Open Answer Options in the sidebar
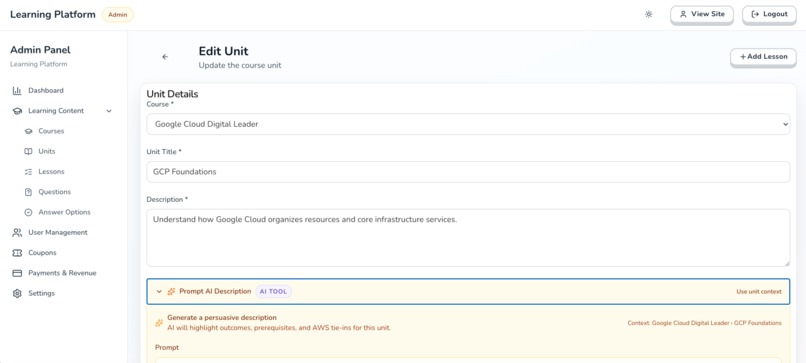The image size is (806, 363). (x=64, y=212)
